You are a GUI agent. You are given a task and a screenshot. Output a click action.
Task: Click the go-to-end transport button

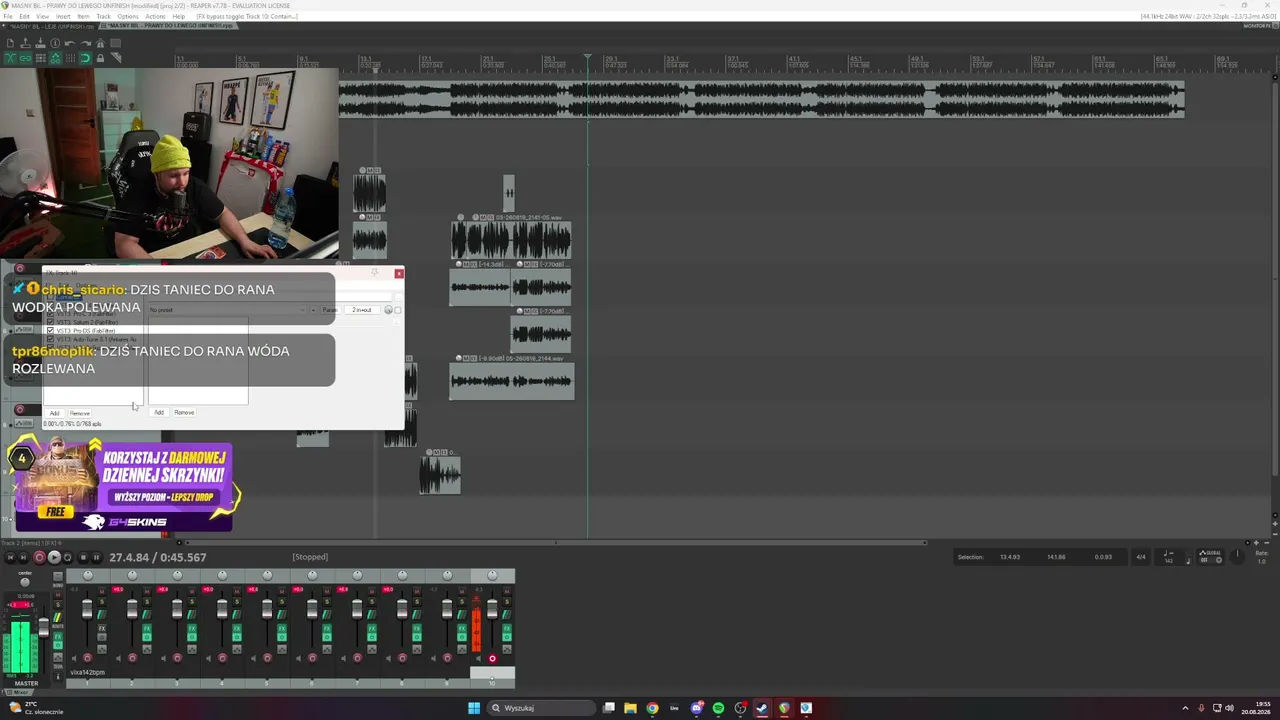pos(24,557)
